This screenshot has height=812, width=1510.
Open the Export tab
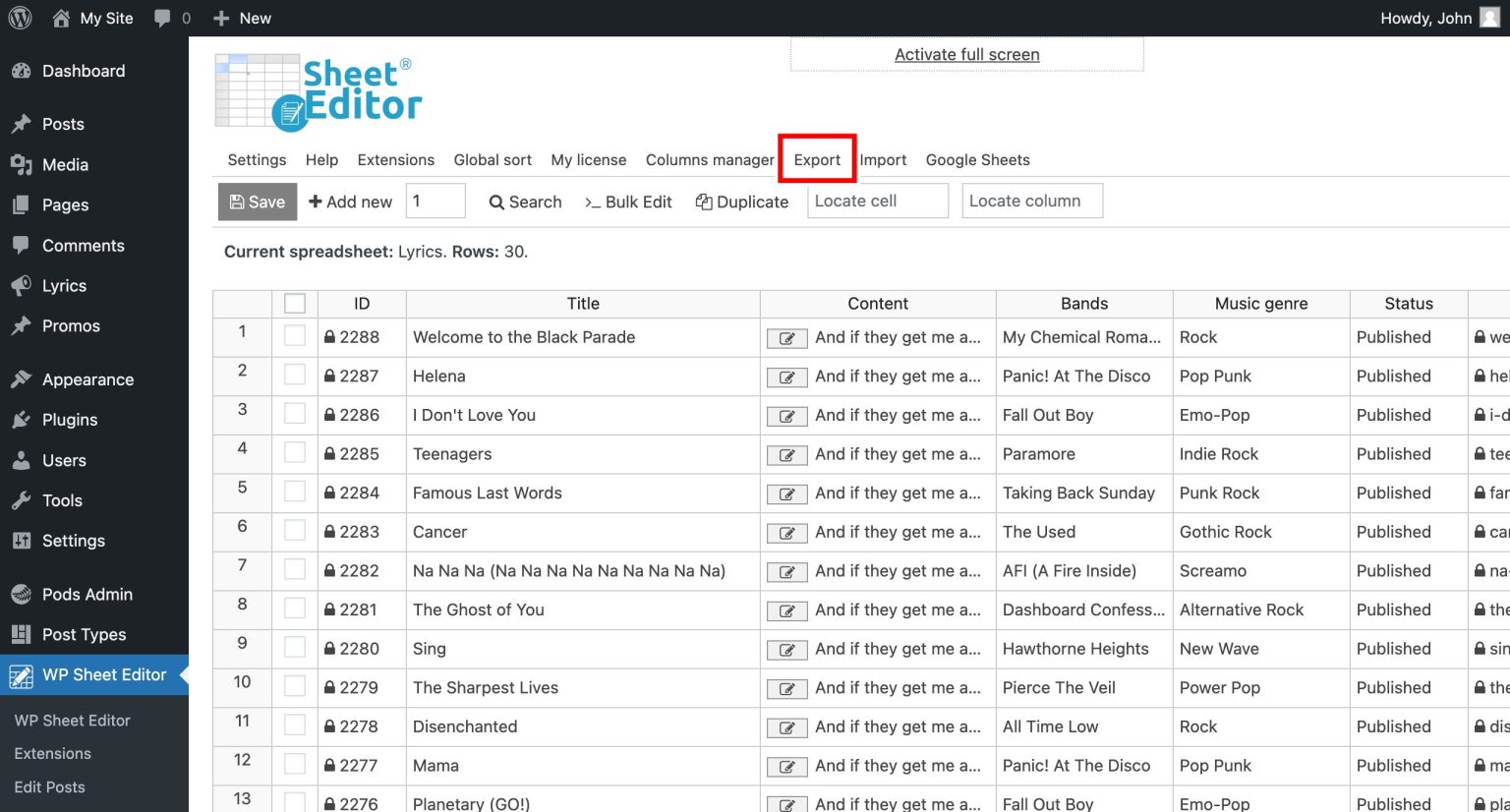[817, 159]
